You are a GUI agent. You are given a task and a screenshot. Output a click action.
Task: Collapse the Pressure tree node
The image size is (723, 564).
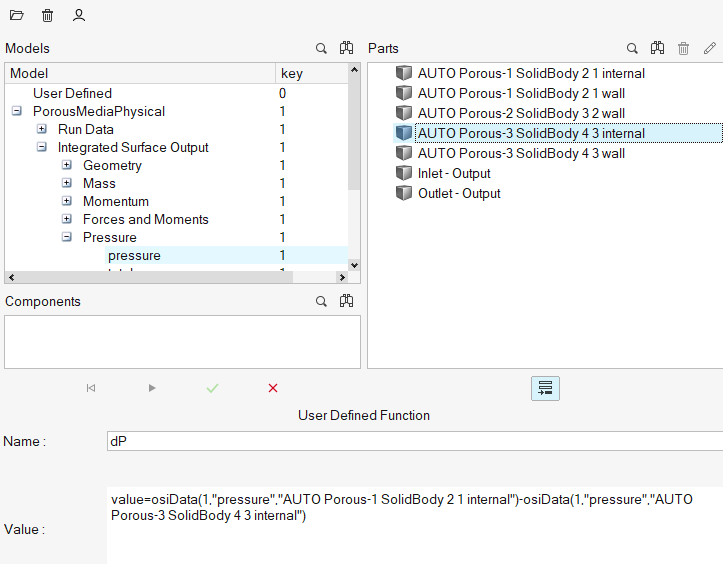67,238
